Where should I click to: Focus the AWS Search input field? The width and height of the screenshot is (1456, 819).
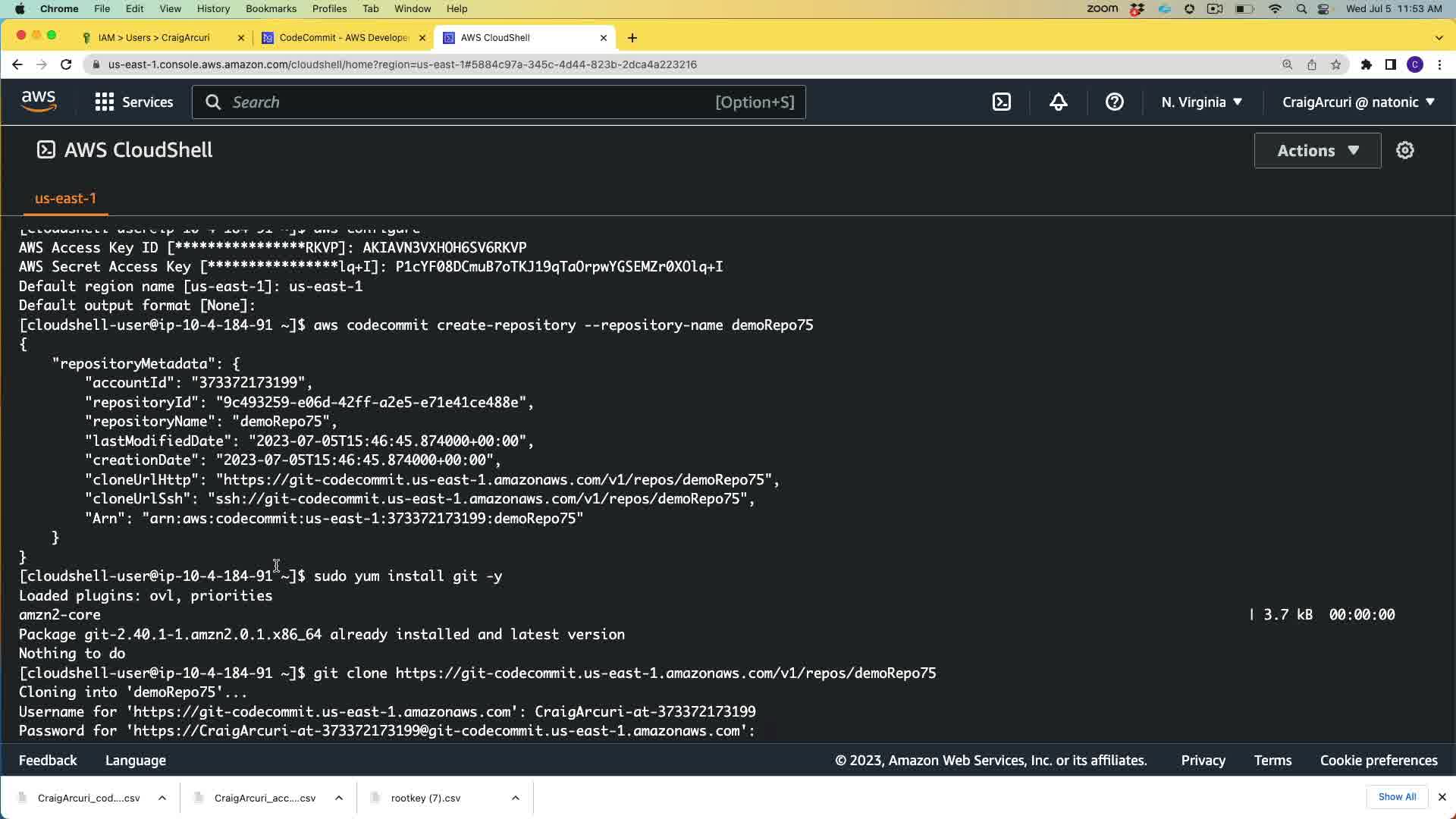(x=470, y=102)
